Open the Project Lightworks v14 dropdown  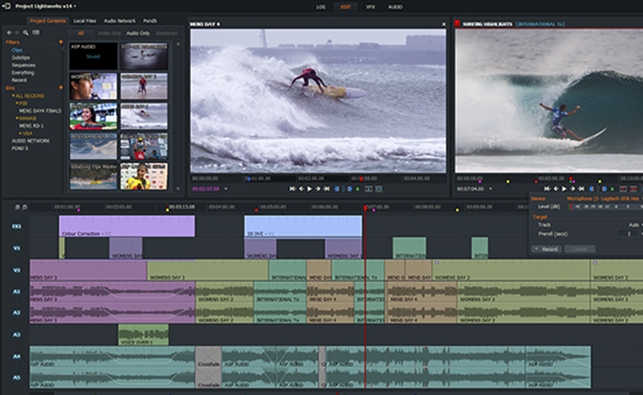46,6
